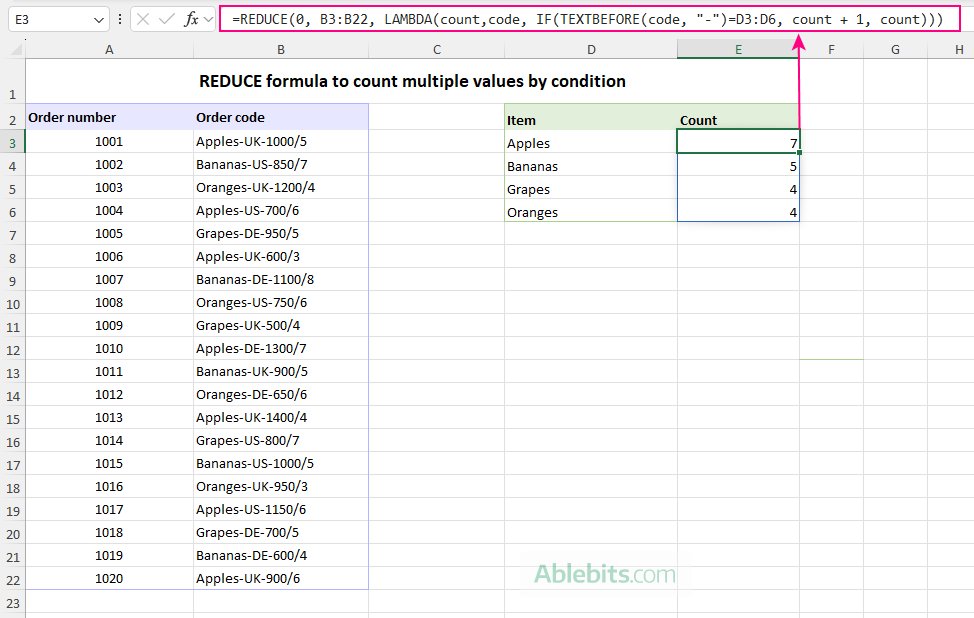Select column F header
Image resolution: width=974 pixels, height=618 pixels.
click(x=831, y=50)
